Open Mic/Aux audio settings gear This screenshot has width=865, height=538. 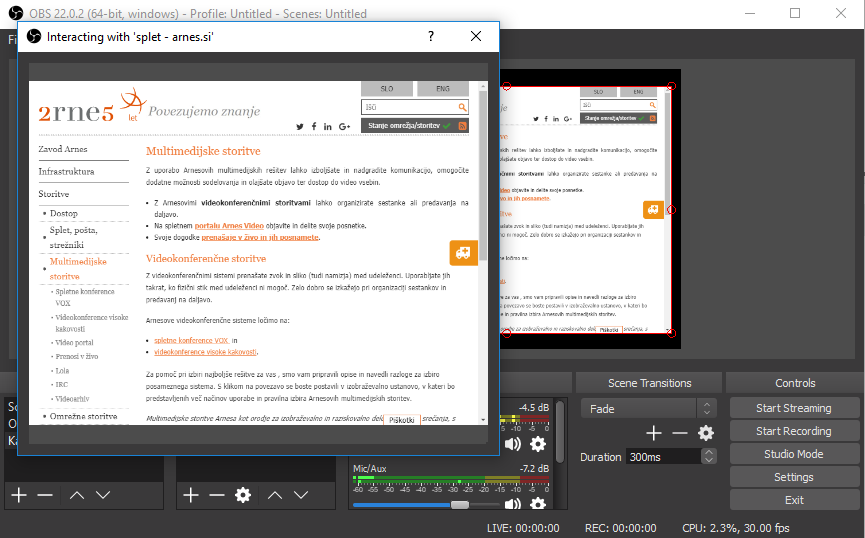(537, 503)
